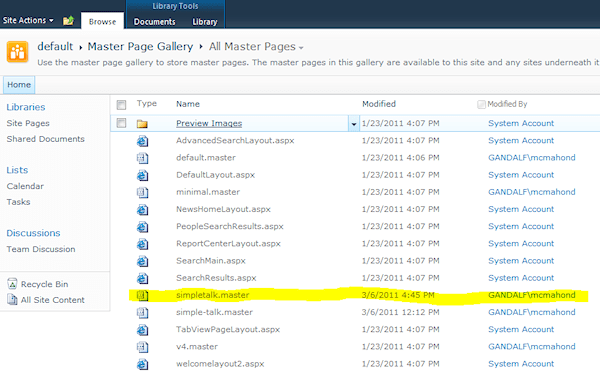View All Site Content link
Image resolution: width=600 pixels, height=381 pixels.
pos(52,300)
